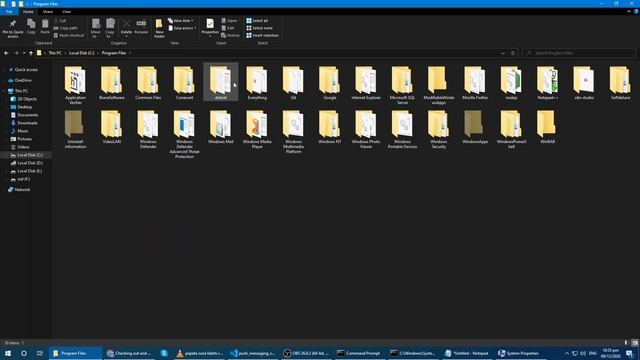Open the WinRAR folder

coord(548,127)
